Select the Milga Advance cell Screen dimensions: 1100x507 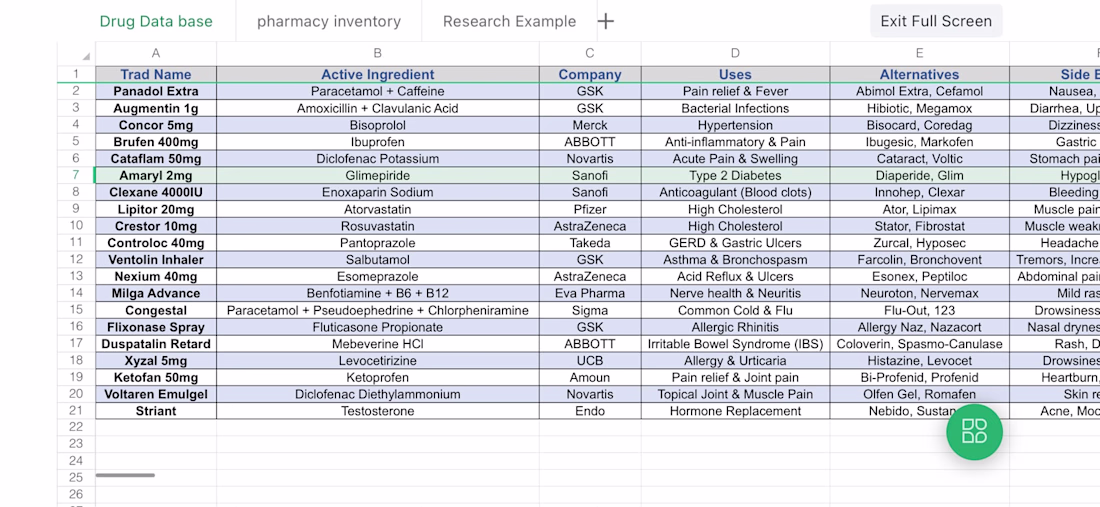pos(156,293)
